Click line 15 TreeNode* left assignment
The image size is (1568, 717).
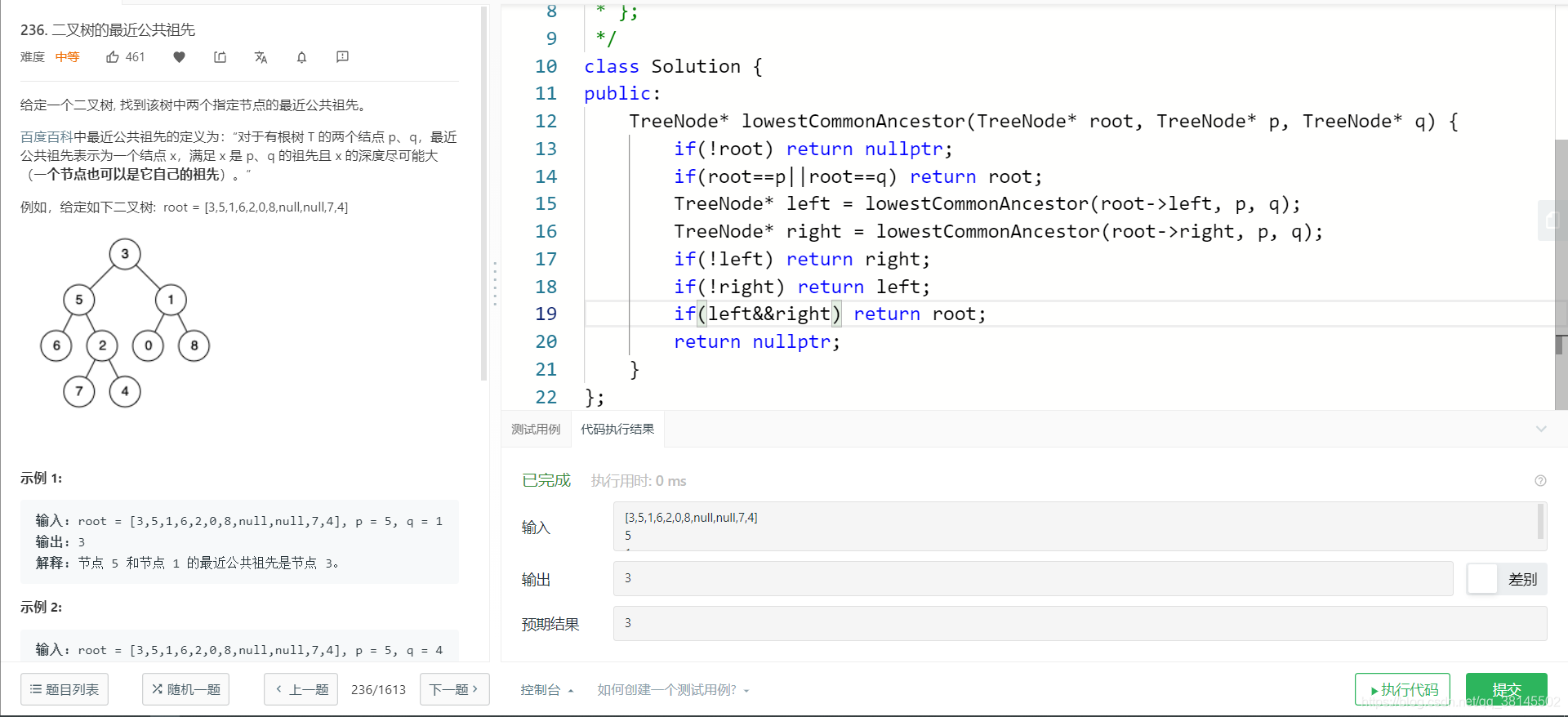click(987, 204)
